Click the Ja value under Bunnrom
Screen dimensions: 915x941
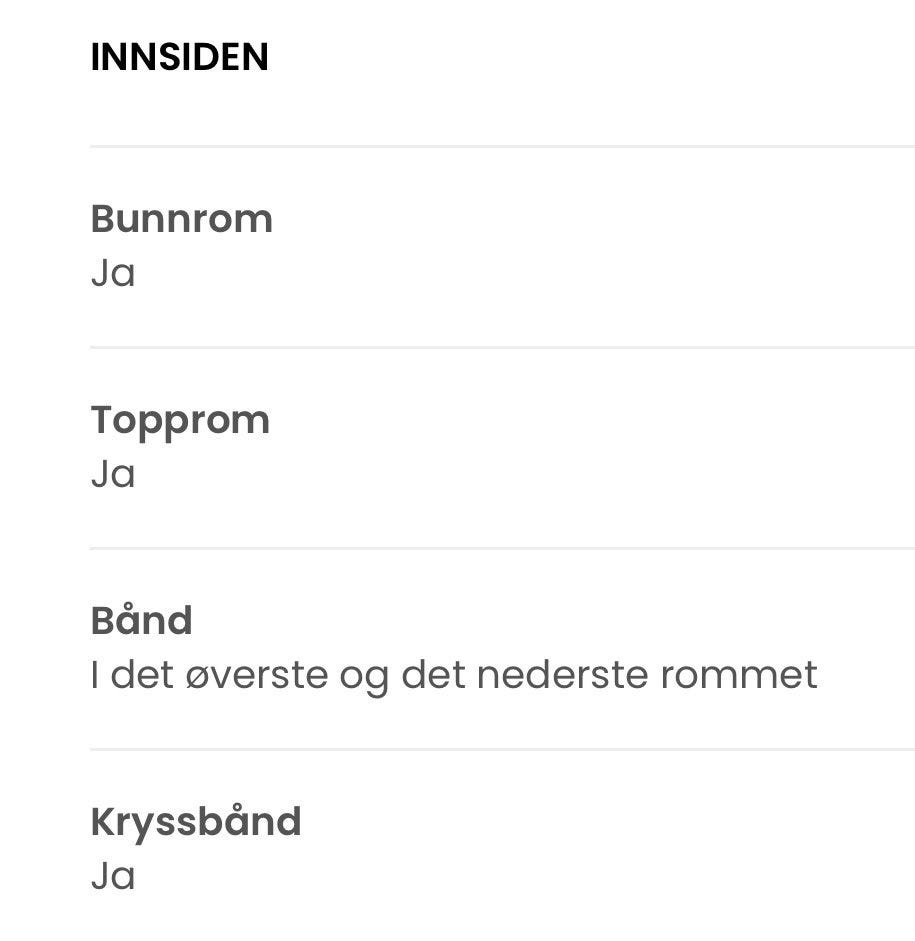pyautogui.click(x=113, y=274)
